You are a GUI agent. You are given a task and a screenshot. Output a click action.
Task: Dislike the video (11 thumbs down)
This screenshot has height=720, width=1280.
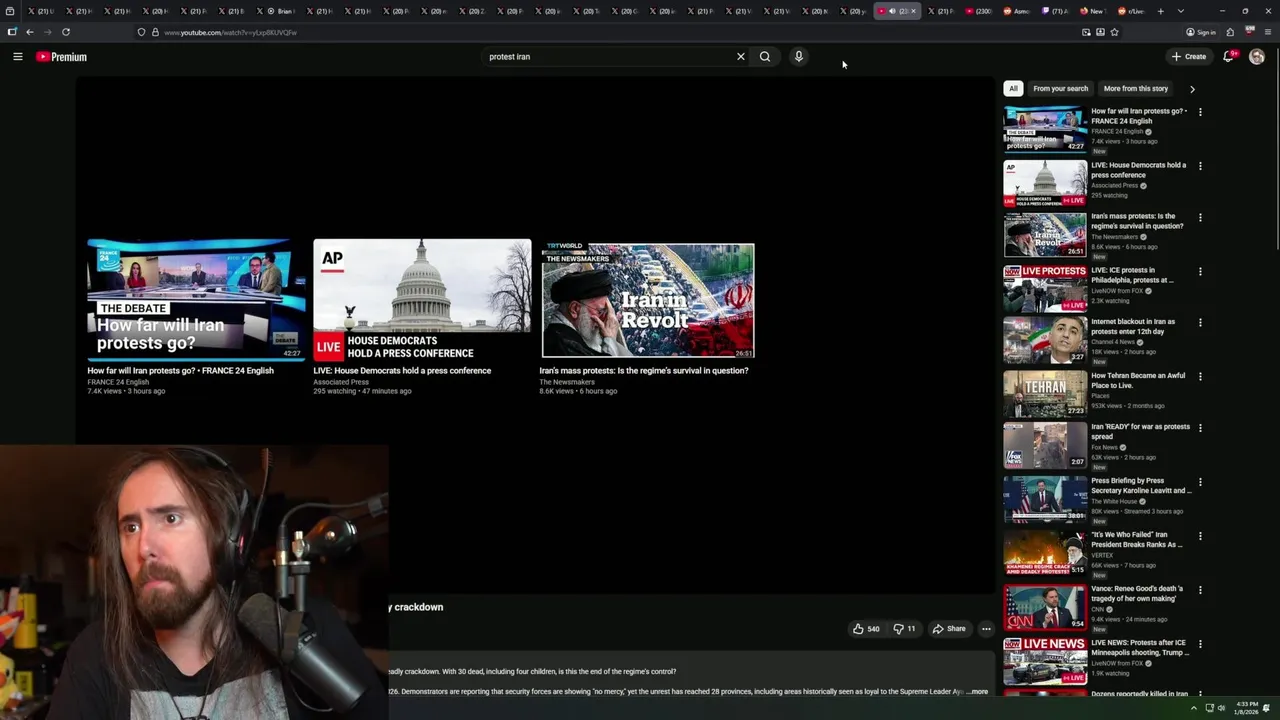pyautogui.click(x=904, y=629)
